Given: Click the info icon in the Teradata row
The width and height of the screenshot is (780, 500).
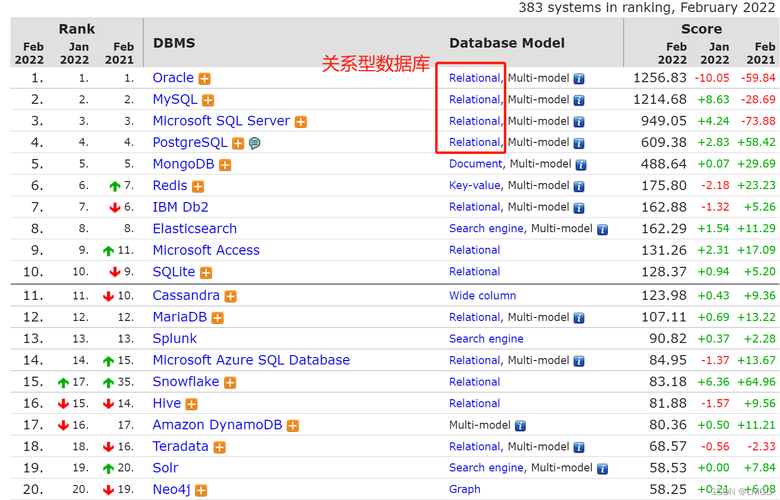Looking at the screenshot, I should (579, 447).
